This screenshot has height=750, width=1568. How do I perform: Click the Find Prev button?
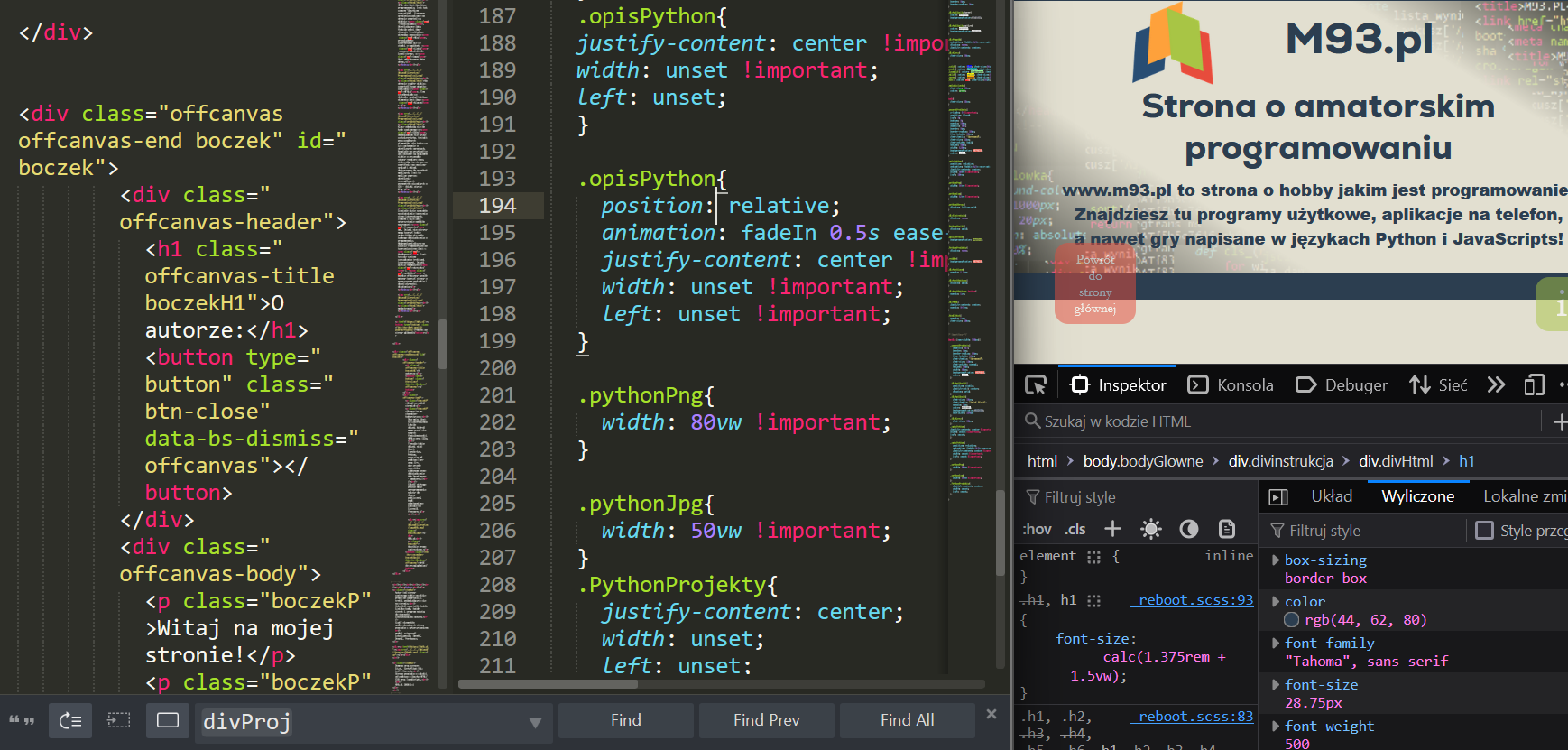(767, 720)
